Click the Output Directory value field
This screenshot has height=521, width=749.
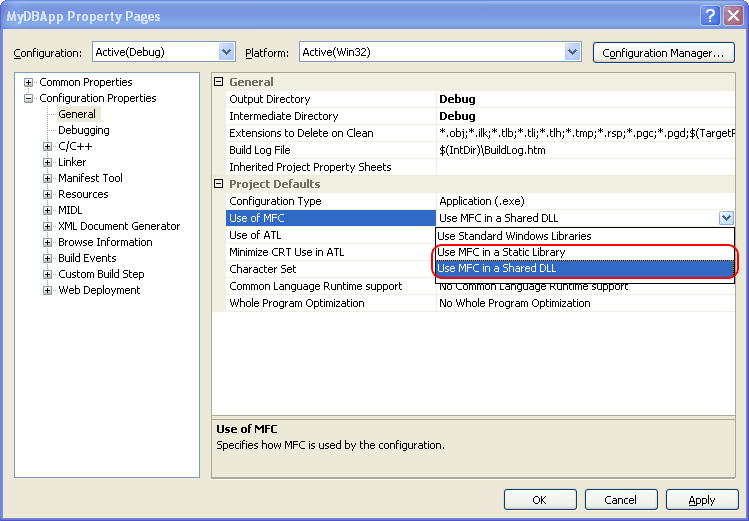tap(585, 99)
